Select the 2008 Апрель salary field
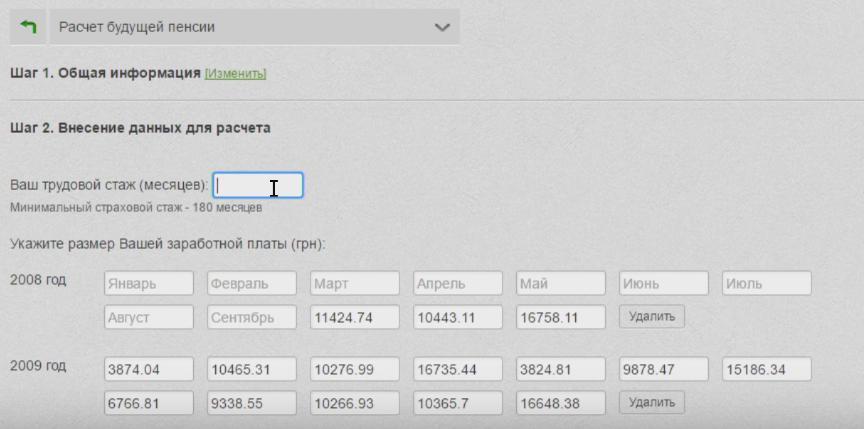The height and width of the screenshot is (429, 864). [458, 283]
